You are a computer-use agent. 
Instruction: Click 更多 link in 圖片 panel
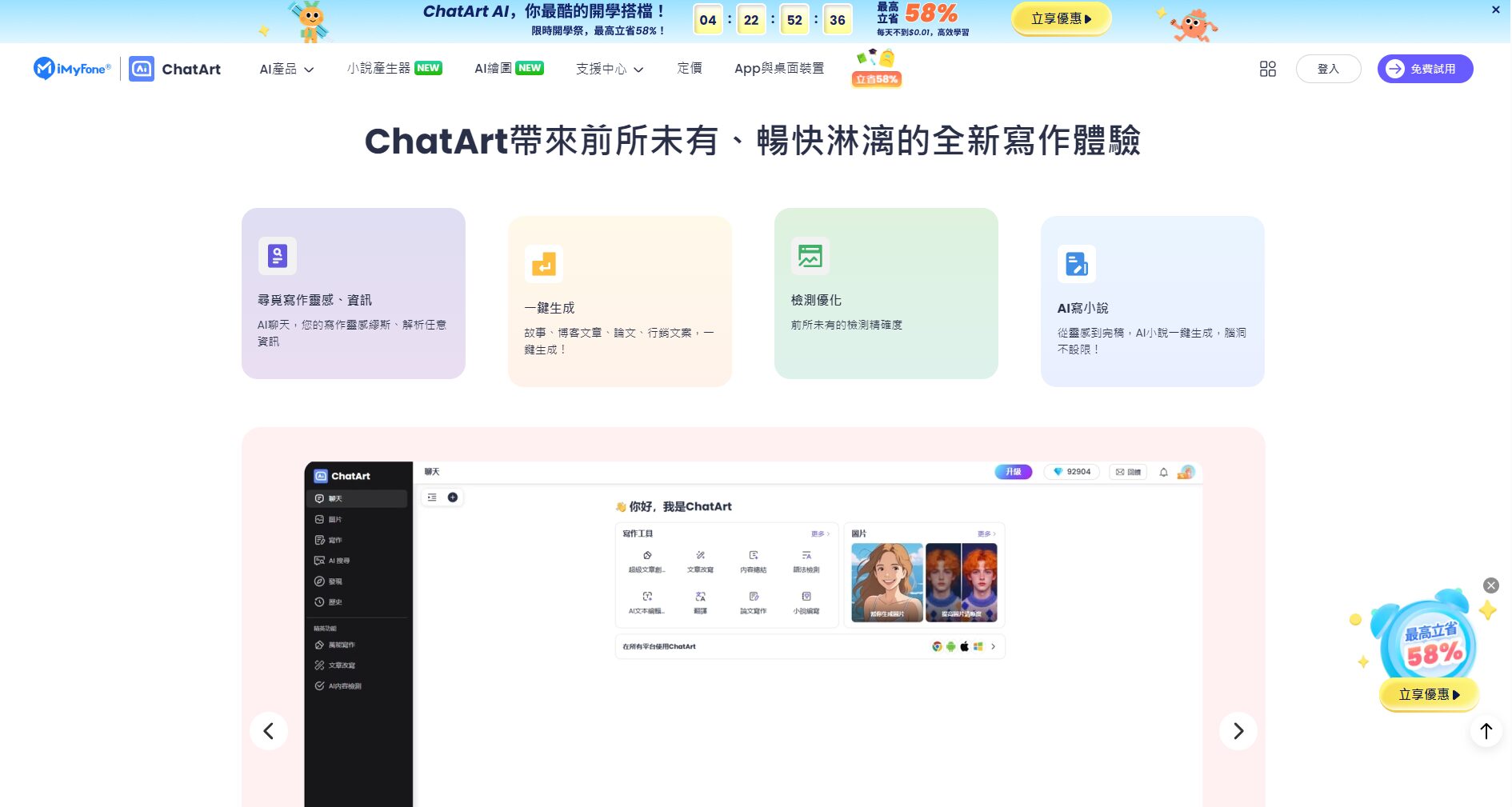[x=986, y=533]
